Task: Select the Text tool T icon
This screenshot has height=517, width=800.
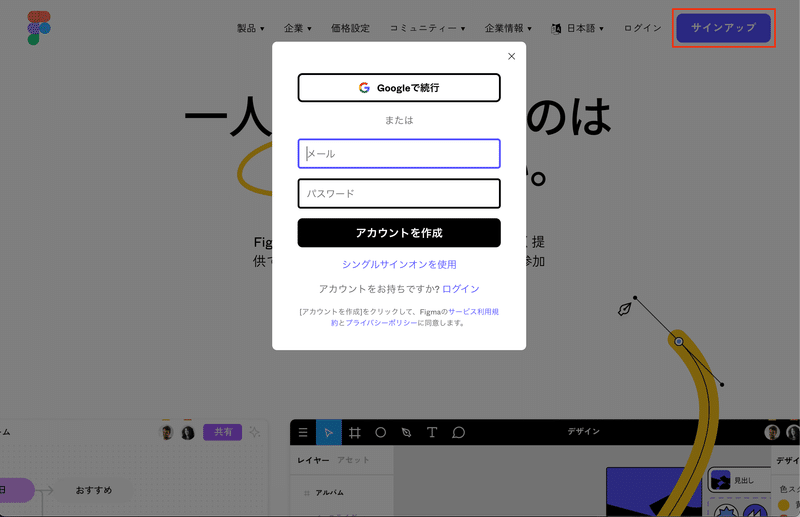Action: 432,433
